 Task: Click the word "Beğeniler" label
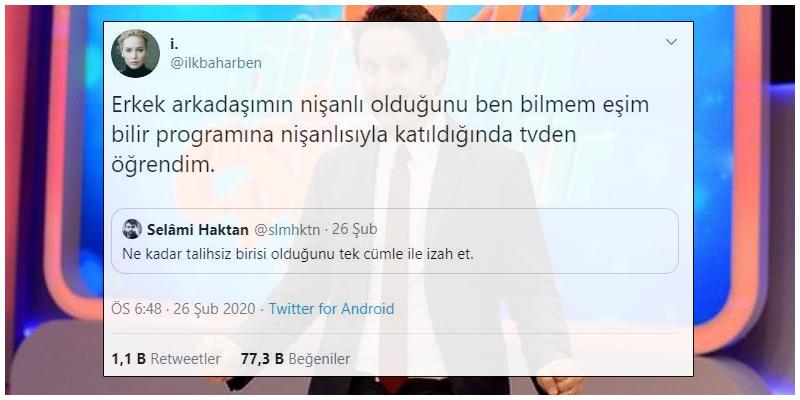click(x=319, y=359)
